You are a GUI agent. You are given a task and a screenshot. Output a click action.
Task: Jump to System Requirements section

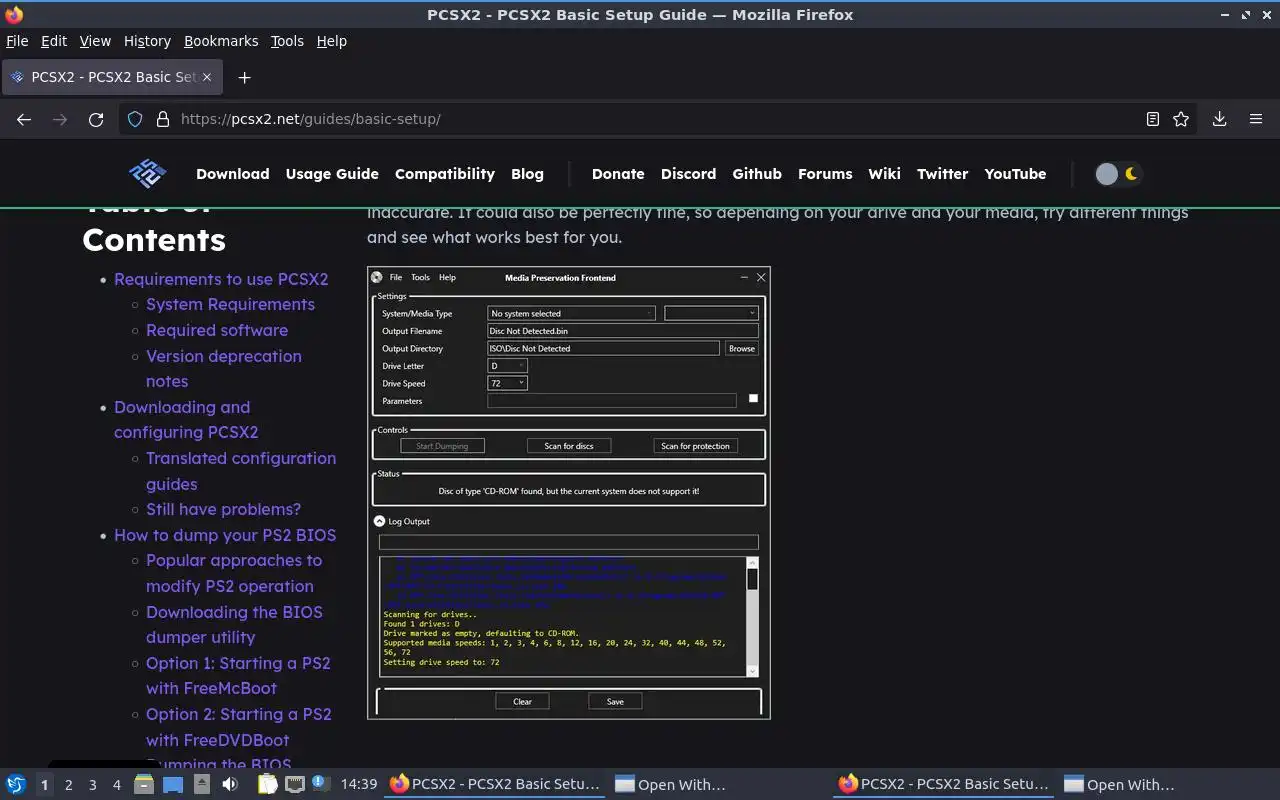[230, 304]
